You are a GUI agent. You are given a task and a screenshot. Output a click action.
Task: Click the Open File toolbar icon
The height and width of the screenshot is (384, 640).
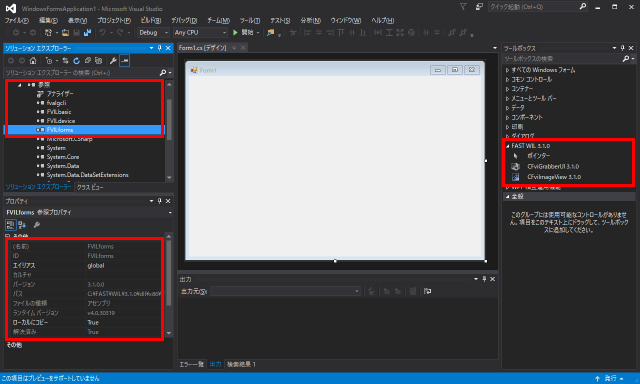(65, 33)
